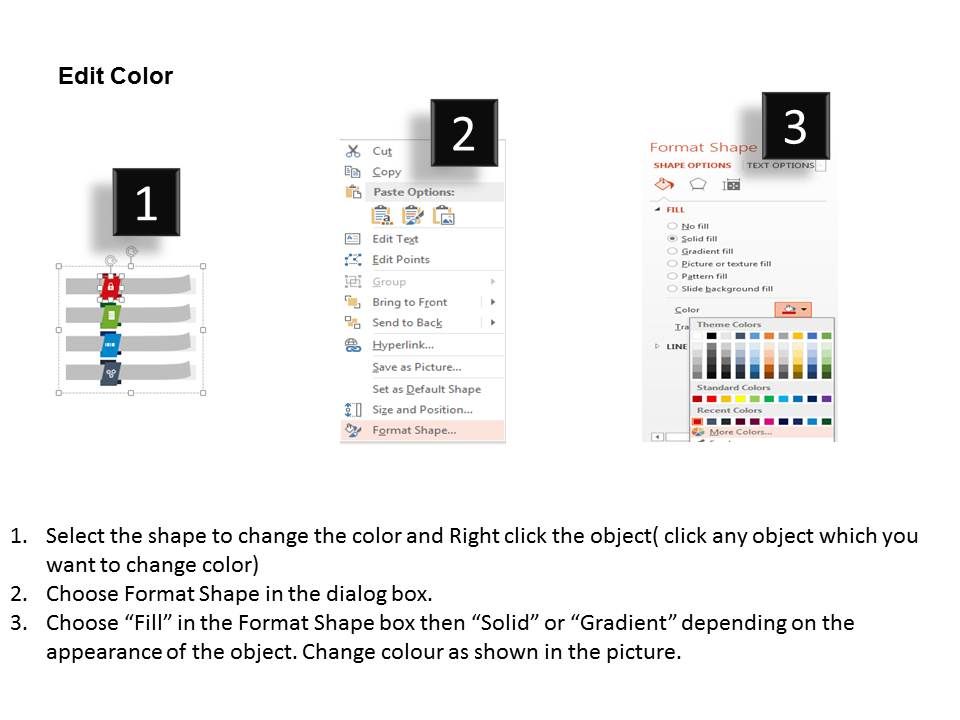Switch to the TEXT OPTIONS tab
The height and width of the screenshot is (720, 960).
point(780,166)
